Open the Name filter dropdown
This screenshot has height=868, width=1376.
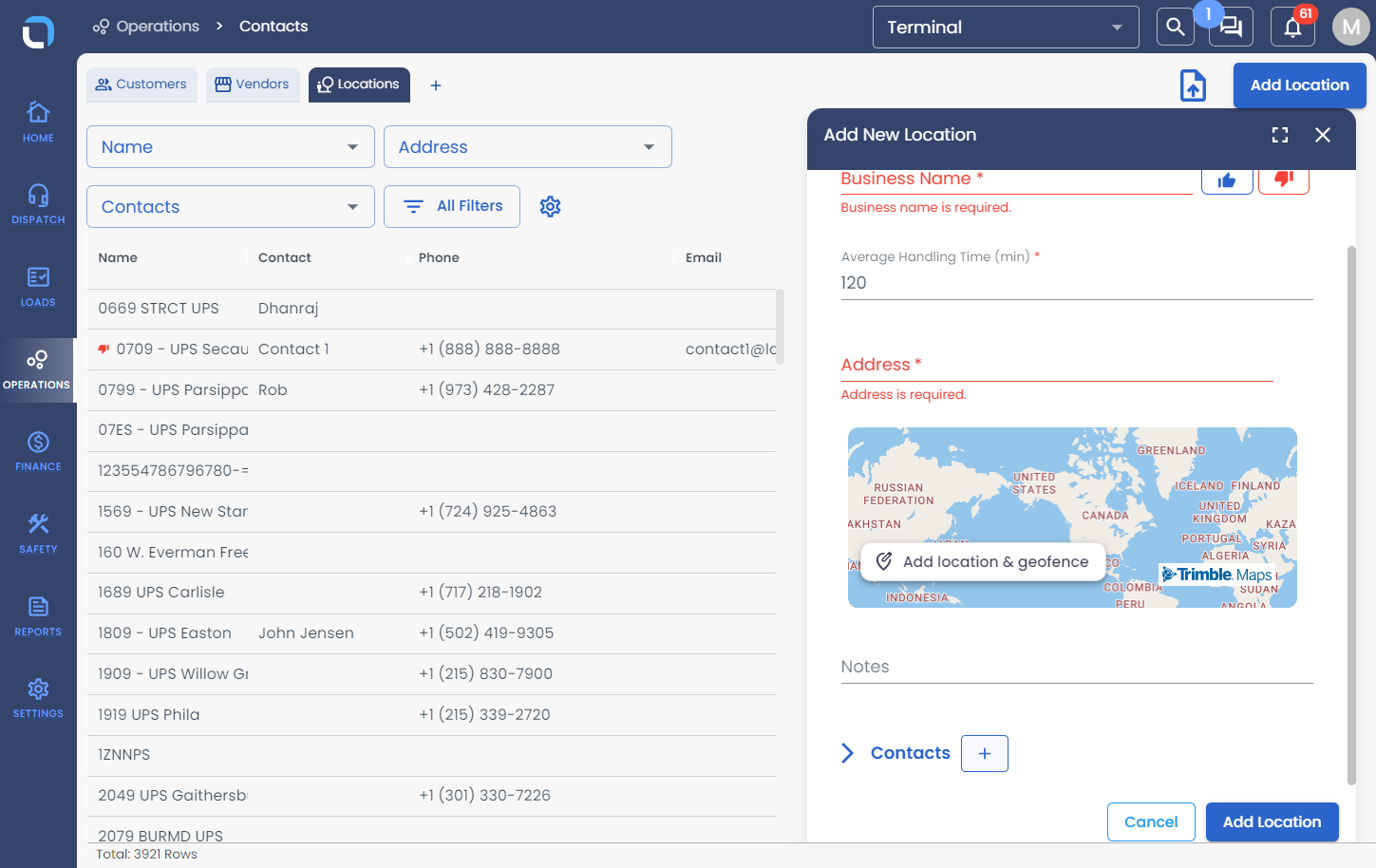click(x=231, y=147)
